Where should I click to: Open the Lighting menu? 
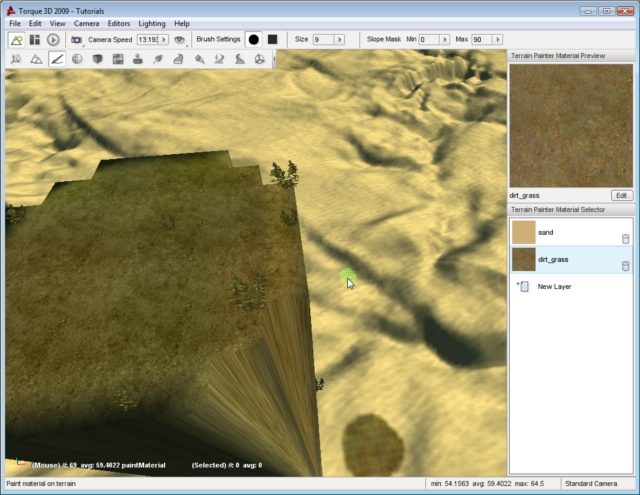point(152,23)
